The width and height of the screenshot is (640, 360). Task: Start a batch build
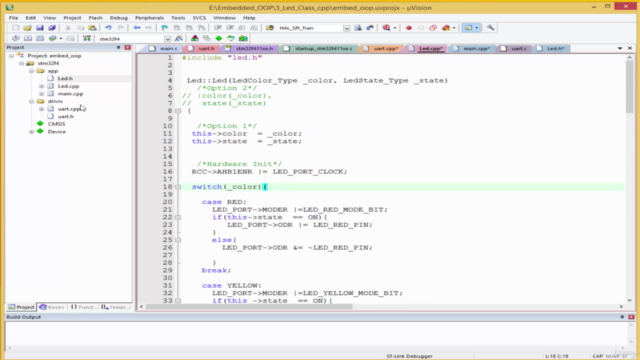(53, 38)
